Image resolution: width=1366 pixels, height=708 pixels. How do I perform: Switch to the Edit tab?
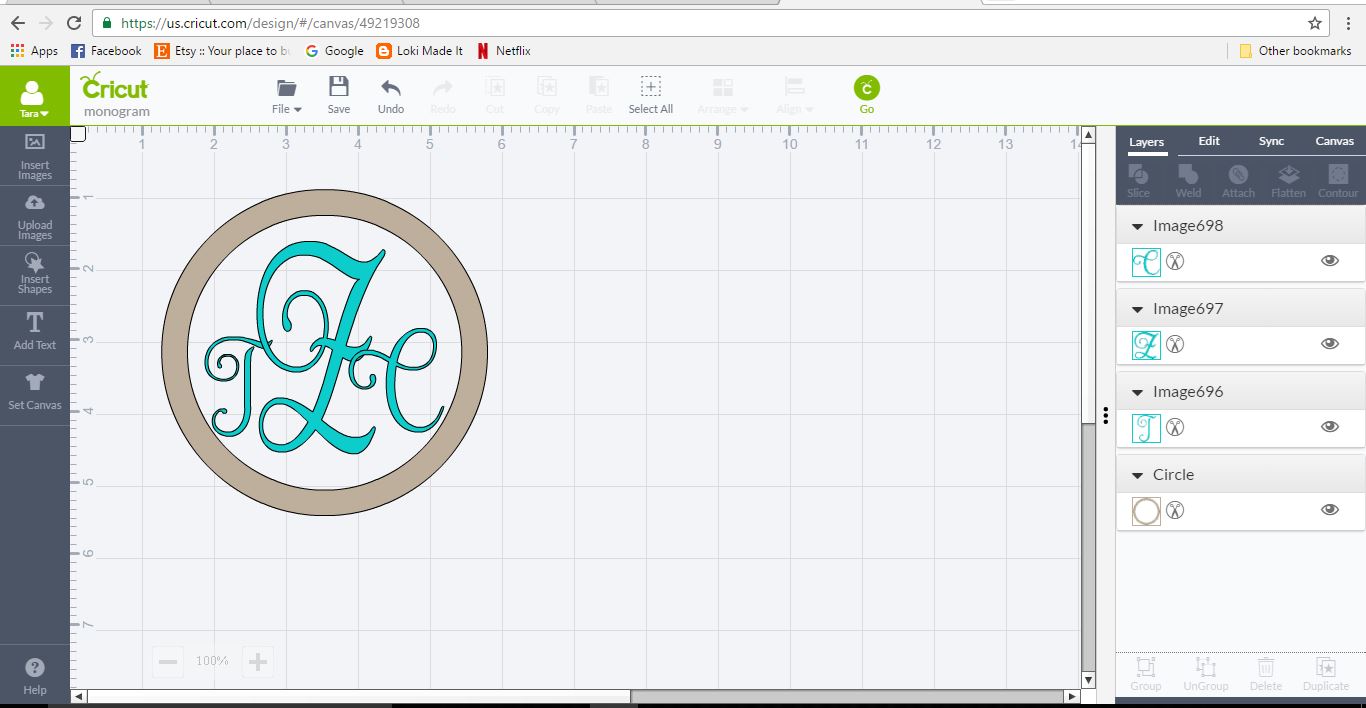click(x=1208, y=142)
